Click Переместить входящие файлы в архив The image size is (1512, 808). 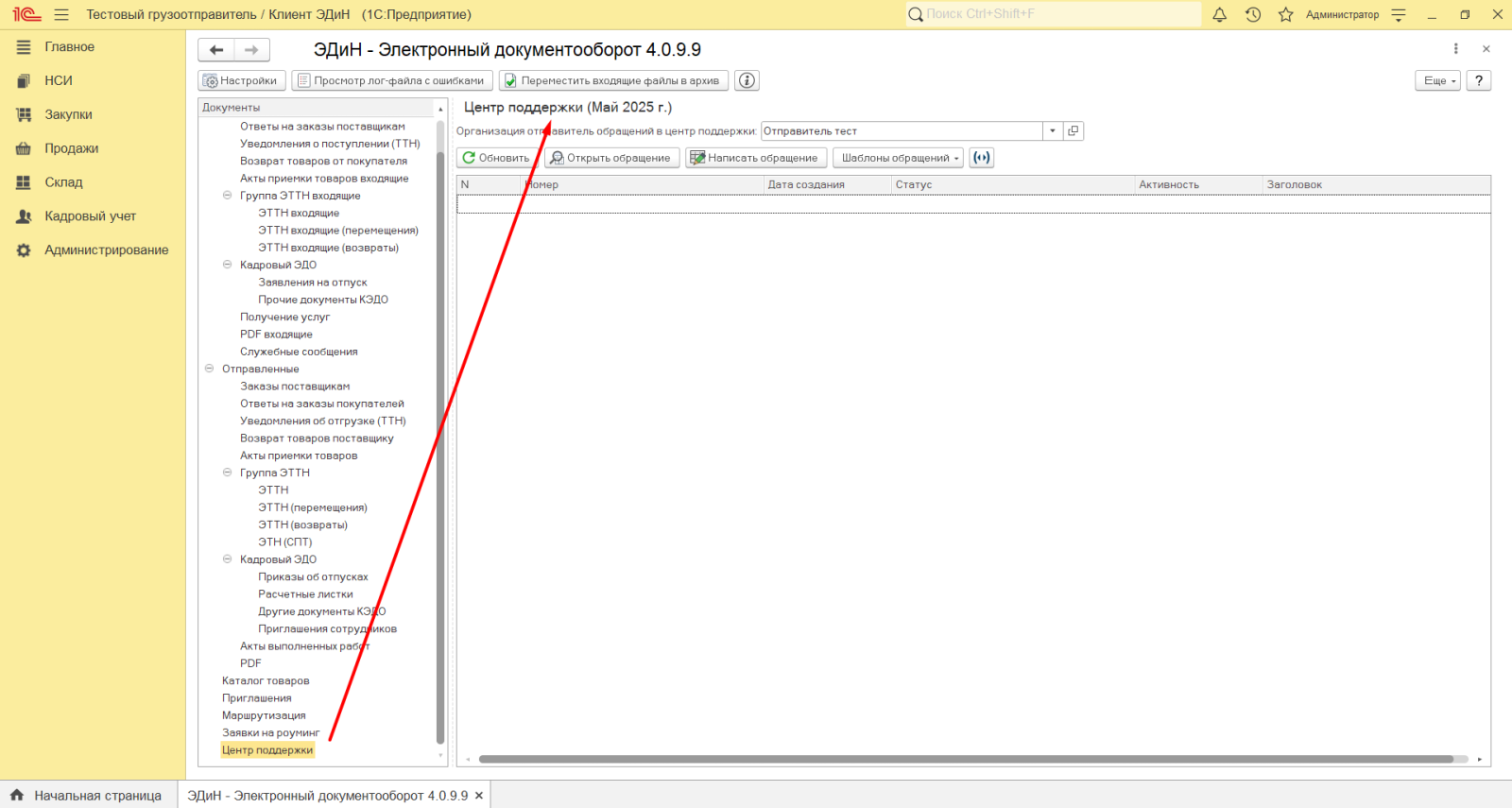pyautogui.click(x=613, y=80)
